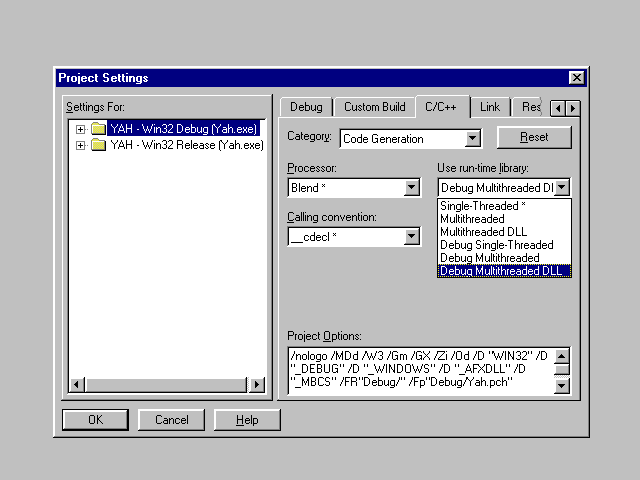Select YAH - Win32 Release (Yah.exe) item

(x=185, y=145)
